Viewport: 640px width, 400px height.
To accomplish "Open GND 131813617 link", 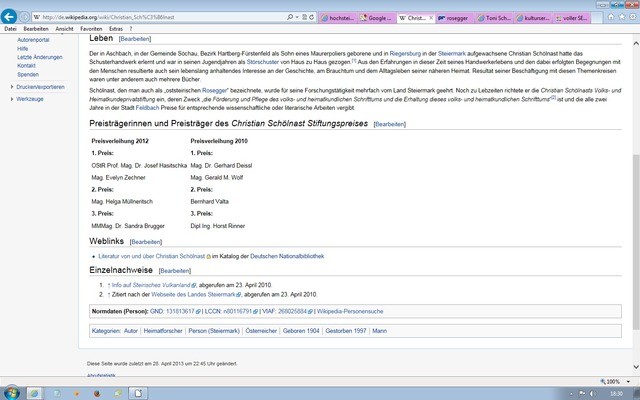I will click(x=180, y=311).
